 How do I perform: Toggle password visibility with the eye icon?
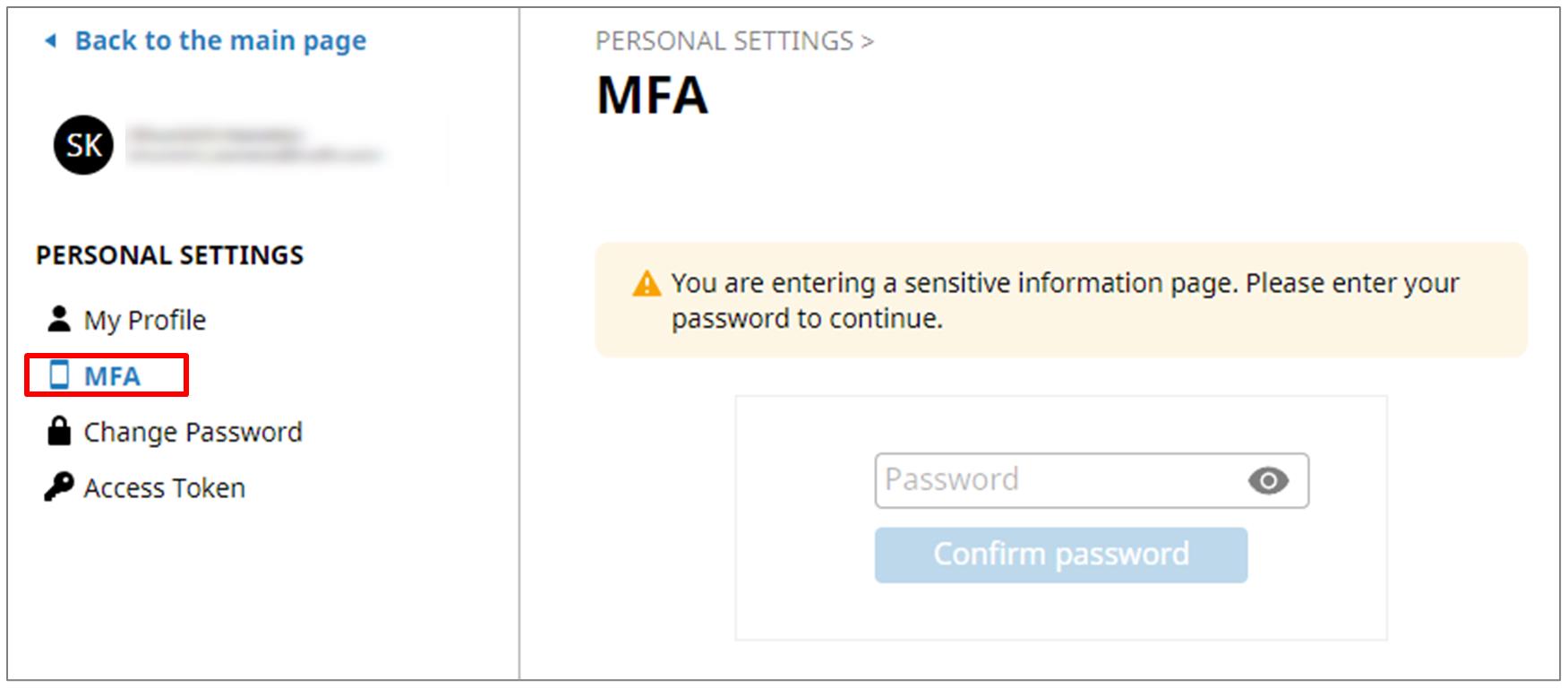coord(1268,481)
